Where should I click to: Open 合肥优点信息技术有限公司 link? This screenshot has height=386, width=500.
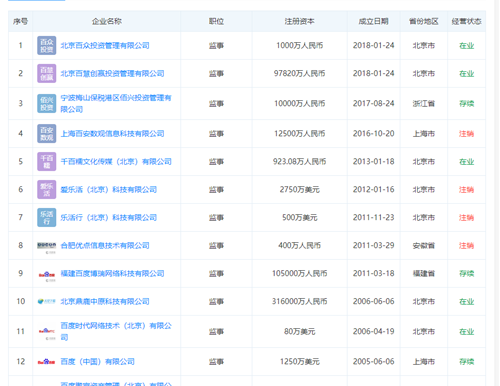(x=105, y=246)
